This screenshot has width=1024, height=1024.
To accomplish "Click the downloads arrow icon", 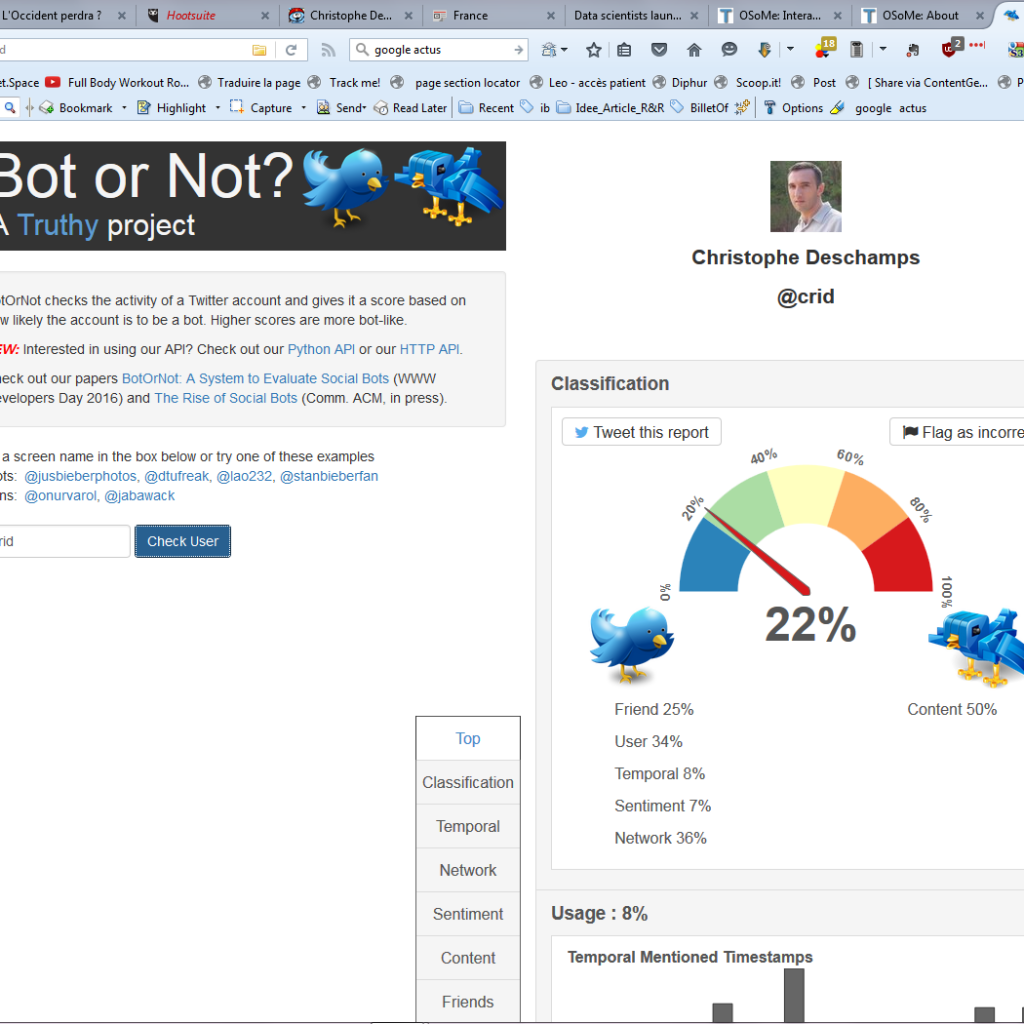I will click(764, 50).
